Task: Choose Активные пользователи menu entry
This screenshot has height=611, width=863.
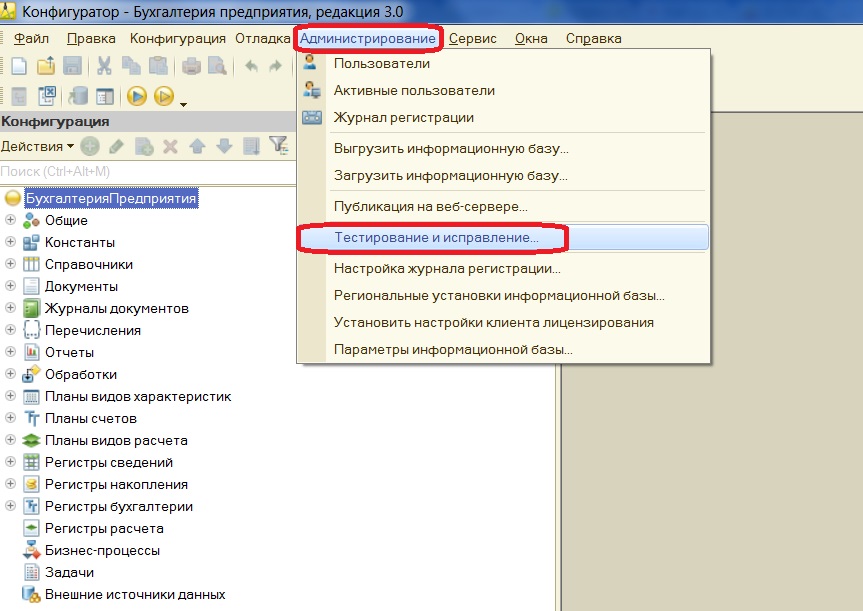Action: pos(502,90)
